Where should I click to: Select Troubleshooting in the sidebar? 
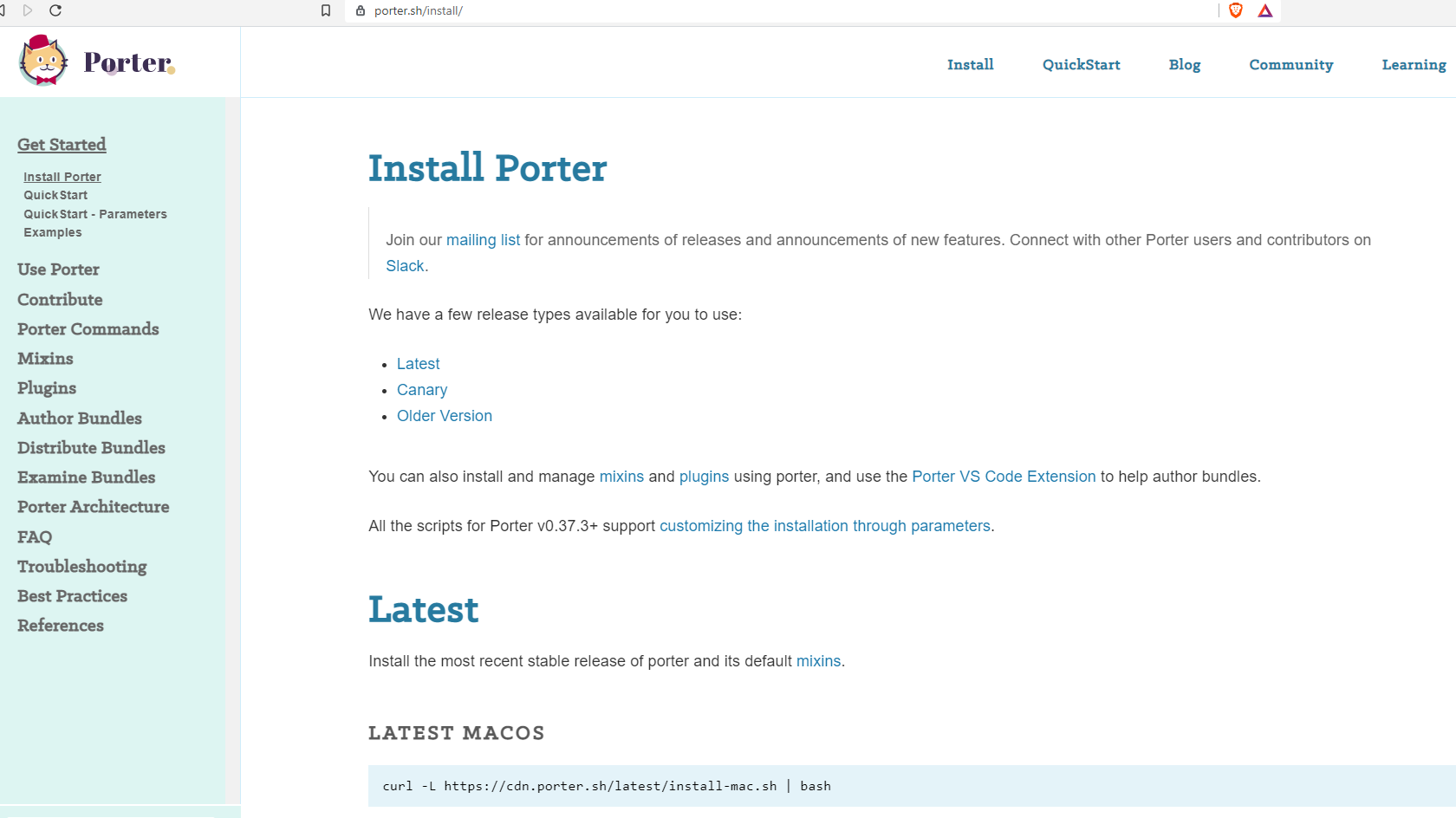pyautogui.click(x=81, y=567)
